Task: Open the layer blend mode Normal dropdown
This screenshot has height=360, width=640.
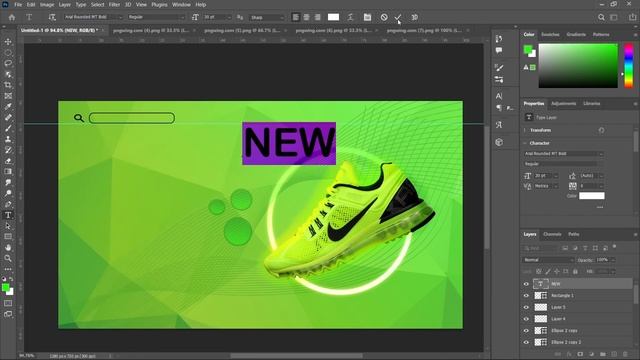Action: [x=548, y=260]
